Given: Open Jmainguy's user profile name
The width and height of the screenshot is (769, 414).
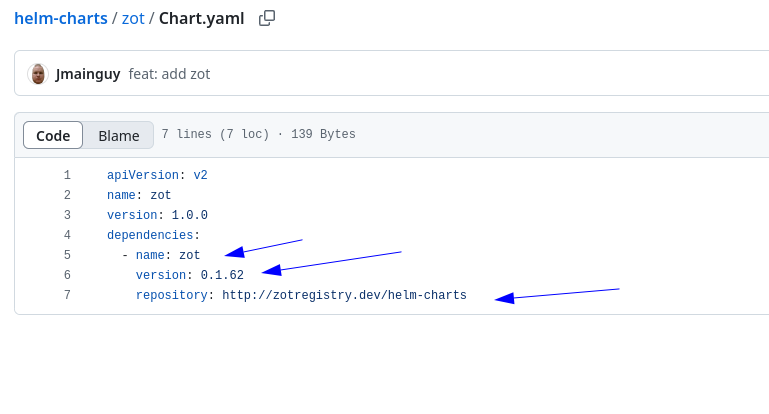Looking at the screenshot, I should [x=88, y=74].
